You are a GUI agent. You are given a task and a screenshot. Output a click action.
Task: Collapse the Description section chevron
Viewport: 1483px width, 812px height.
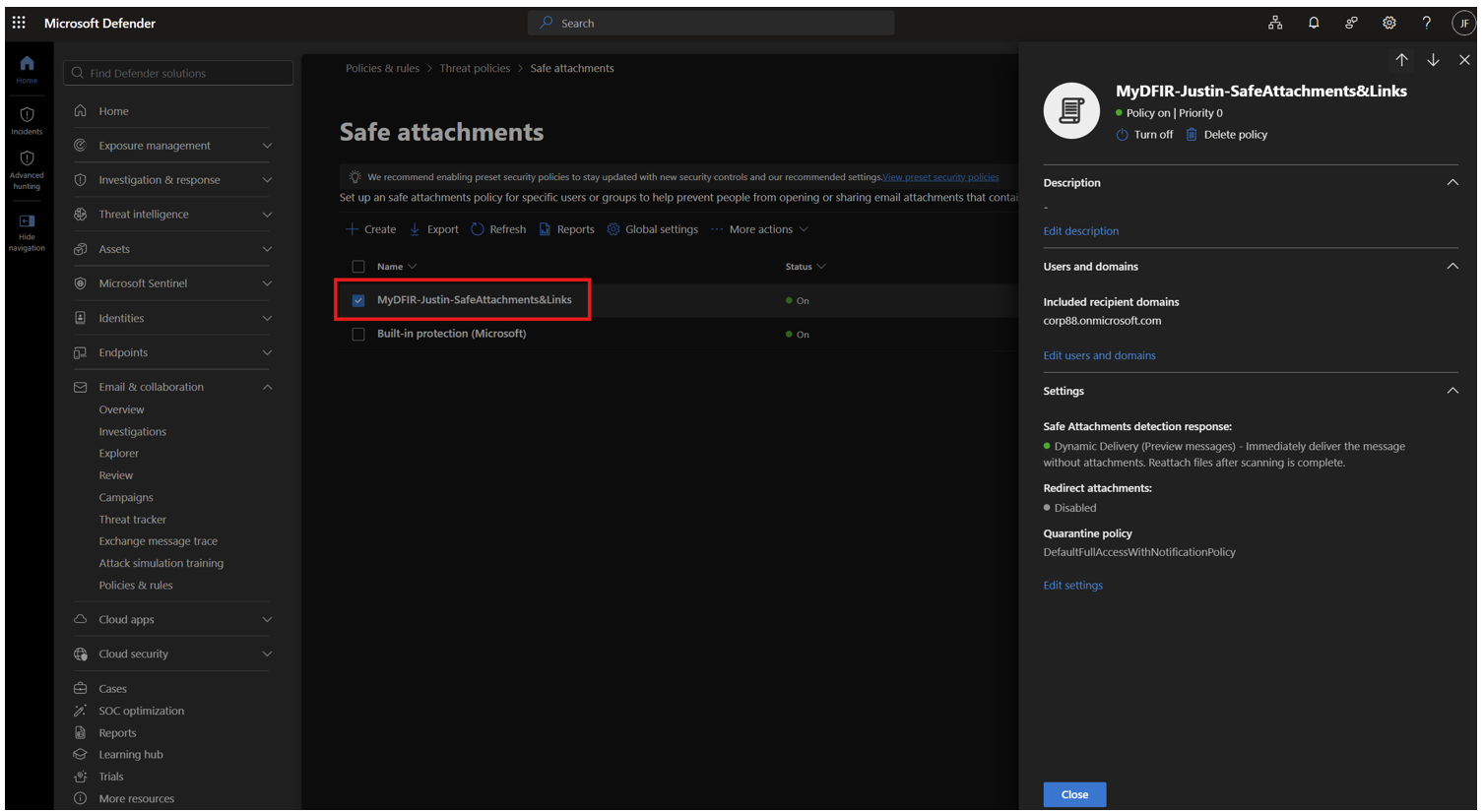coord(1452,183)
